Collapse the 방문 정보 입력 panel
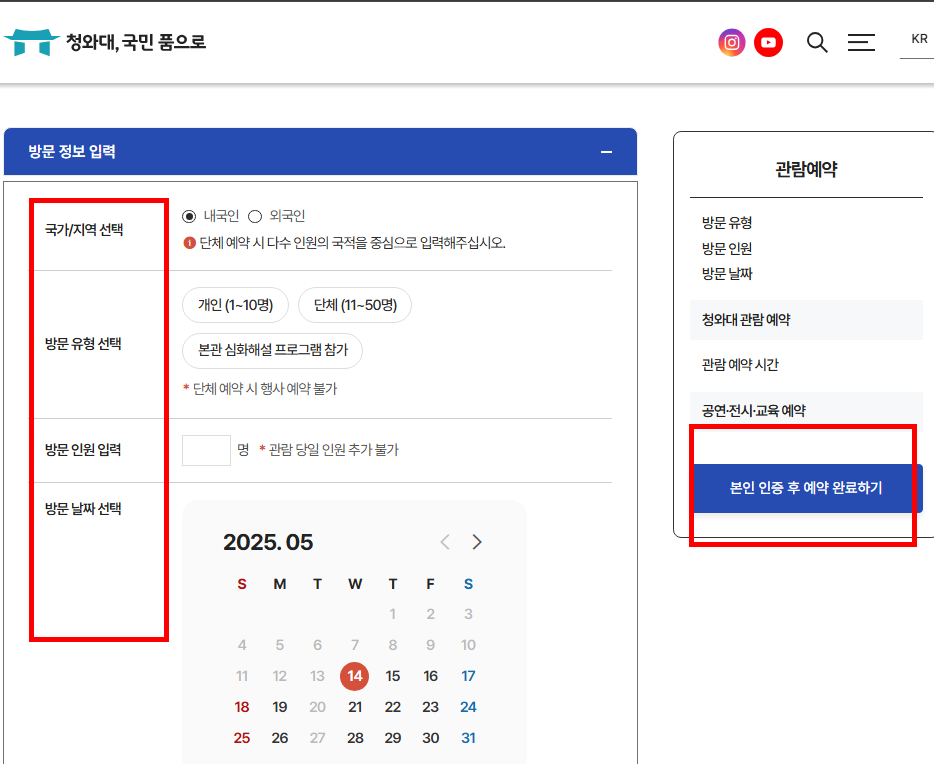 (x=606, y=152)
